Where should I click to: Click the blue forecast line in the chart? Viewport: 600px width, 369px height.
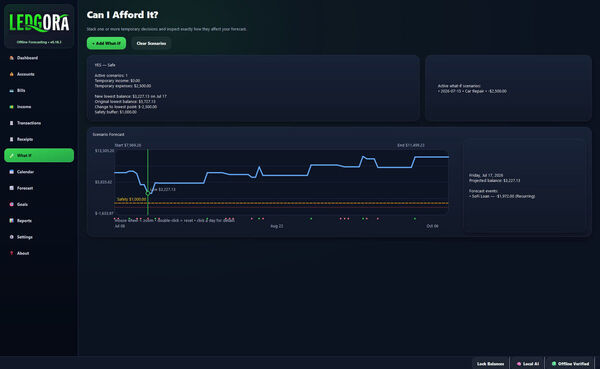[283, 175]
